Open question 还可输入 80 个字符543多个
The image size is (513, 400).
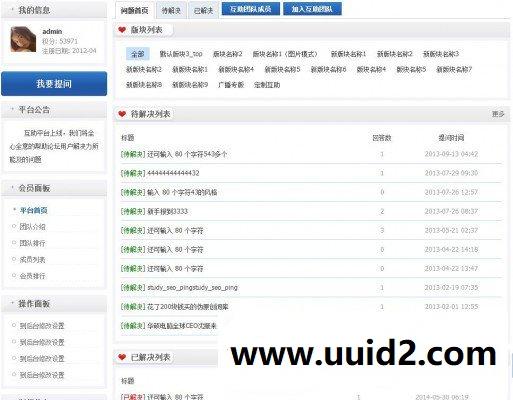pos(187,154)
